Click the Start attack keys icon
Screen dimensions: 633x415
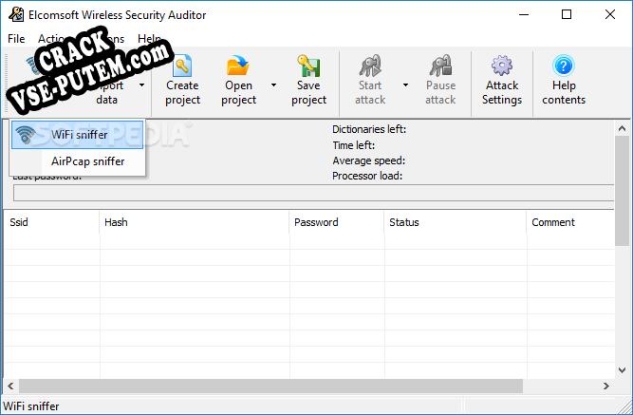370,66
